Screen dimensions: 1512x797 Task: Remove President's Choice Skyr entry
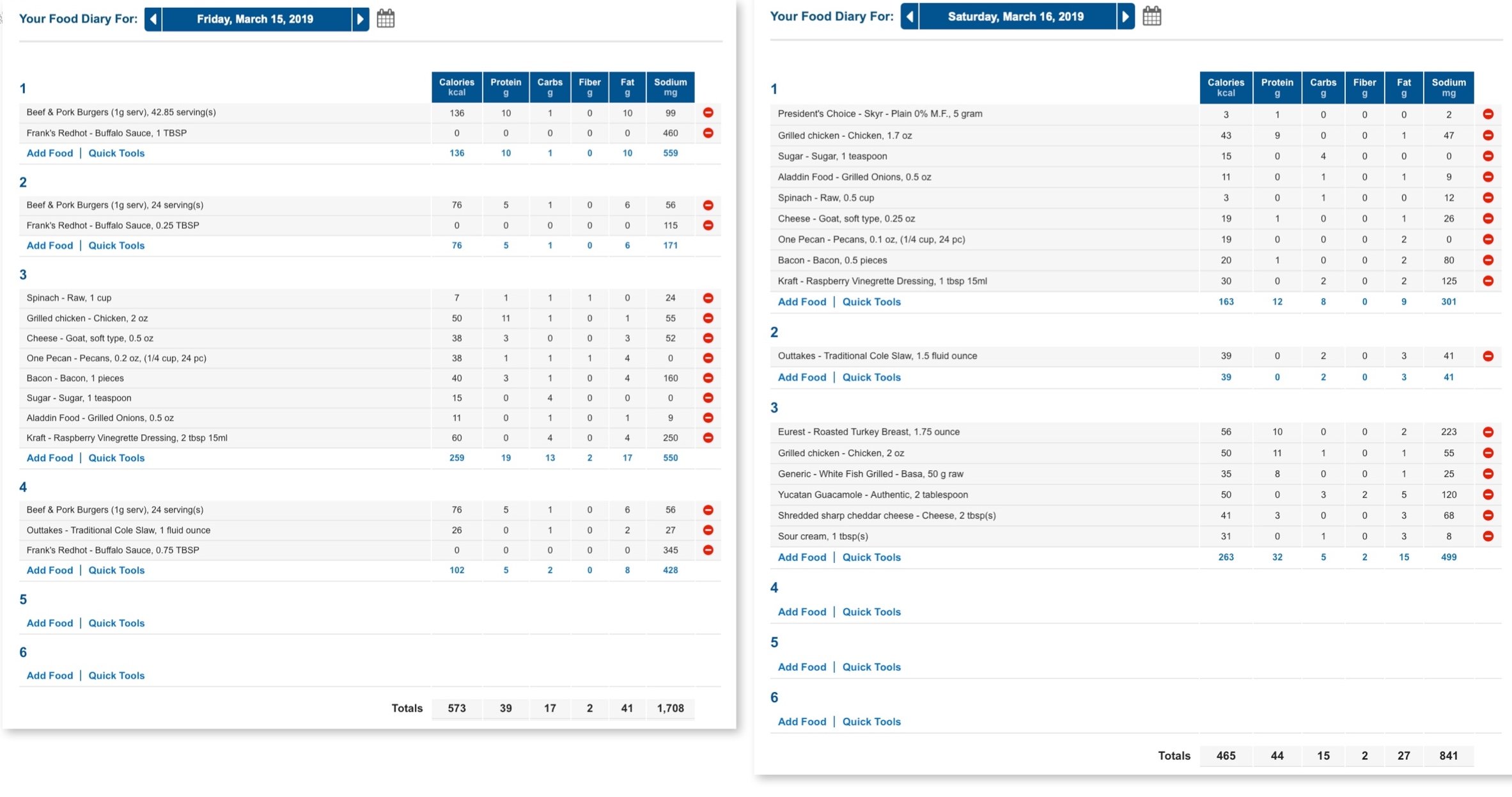coord(1488,114)
